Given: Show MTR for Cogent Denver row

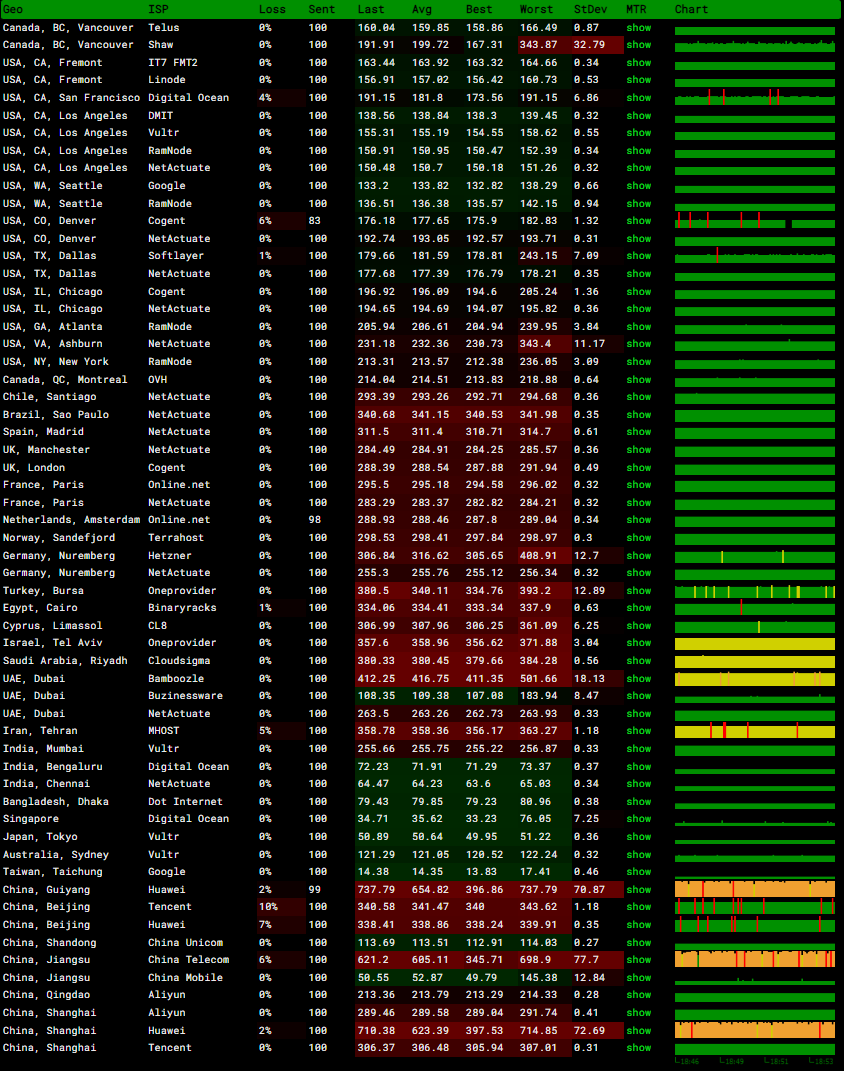Looking at the screenshot, I should point(638,221).
